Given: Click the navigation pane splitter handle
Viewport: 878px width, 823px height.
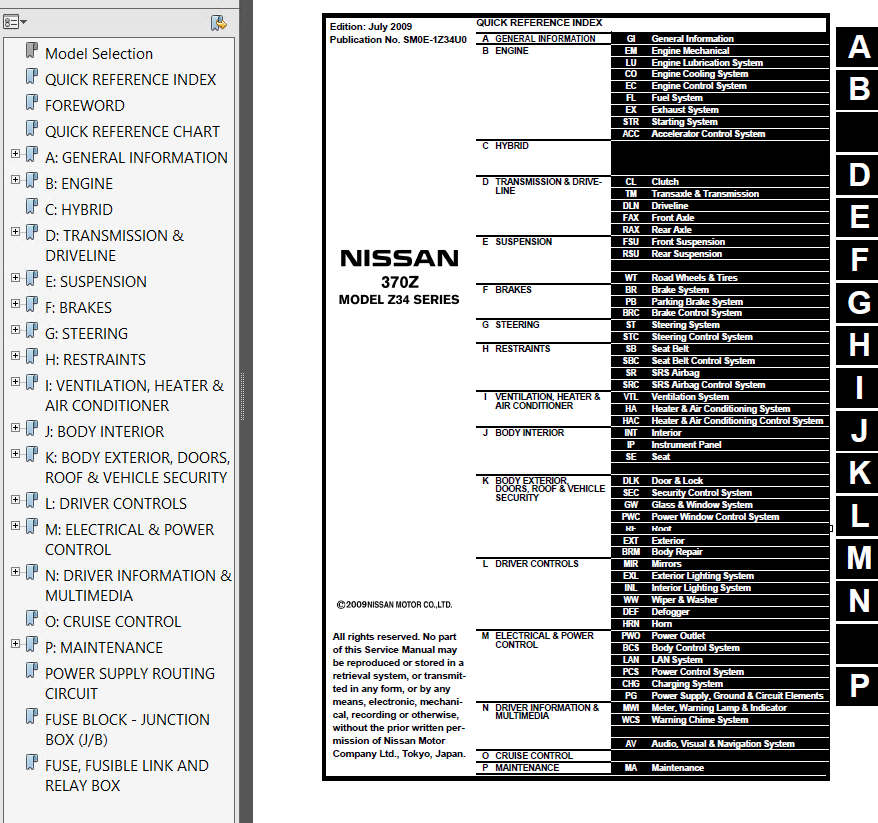Looking at the screenshot, I should click(242, 396).
